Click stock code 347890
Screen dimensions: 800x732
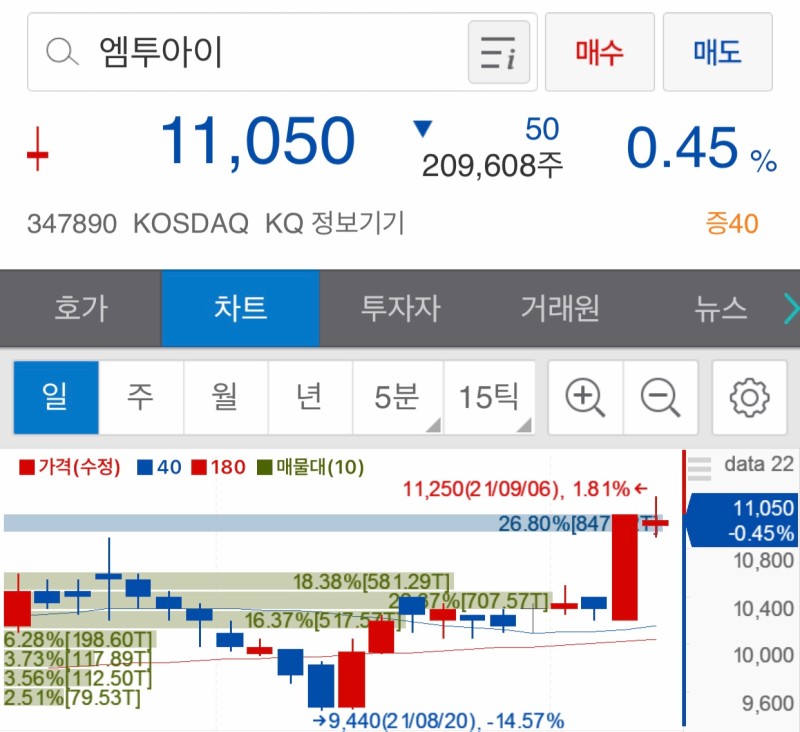72,224
